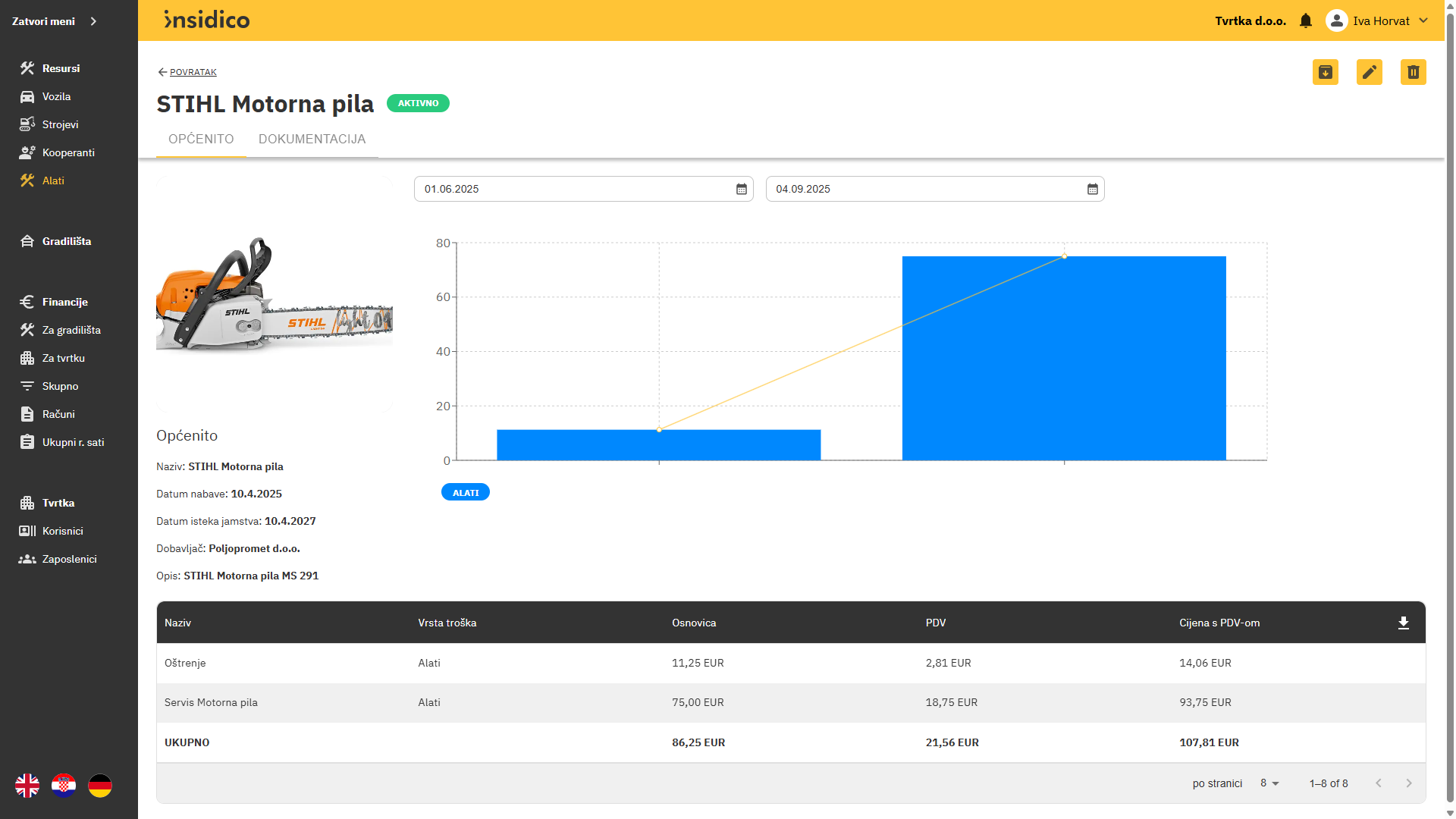This screenshot has width=1456, height=819.
Task: Open the notifications bell
Action: point(1305,21)
